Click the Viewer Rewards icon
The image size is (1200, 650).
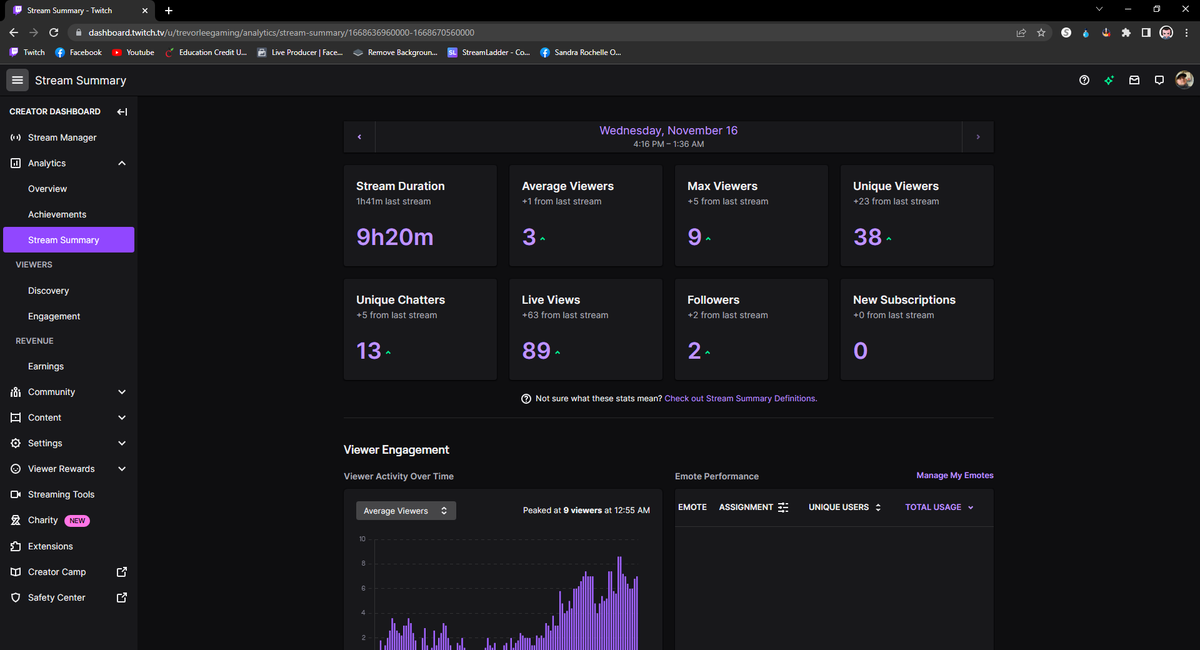(16, 469)
